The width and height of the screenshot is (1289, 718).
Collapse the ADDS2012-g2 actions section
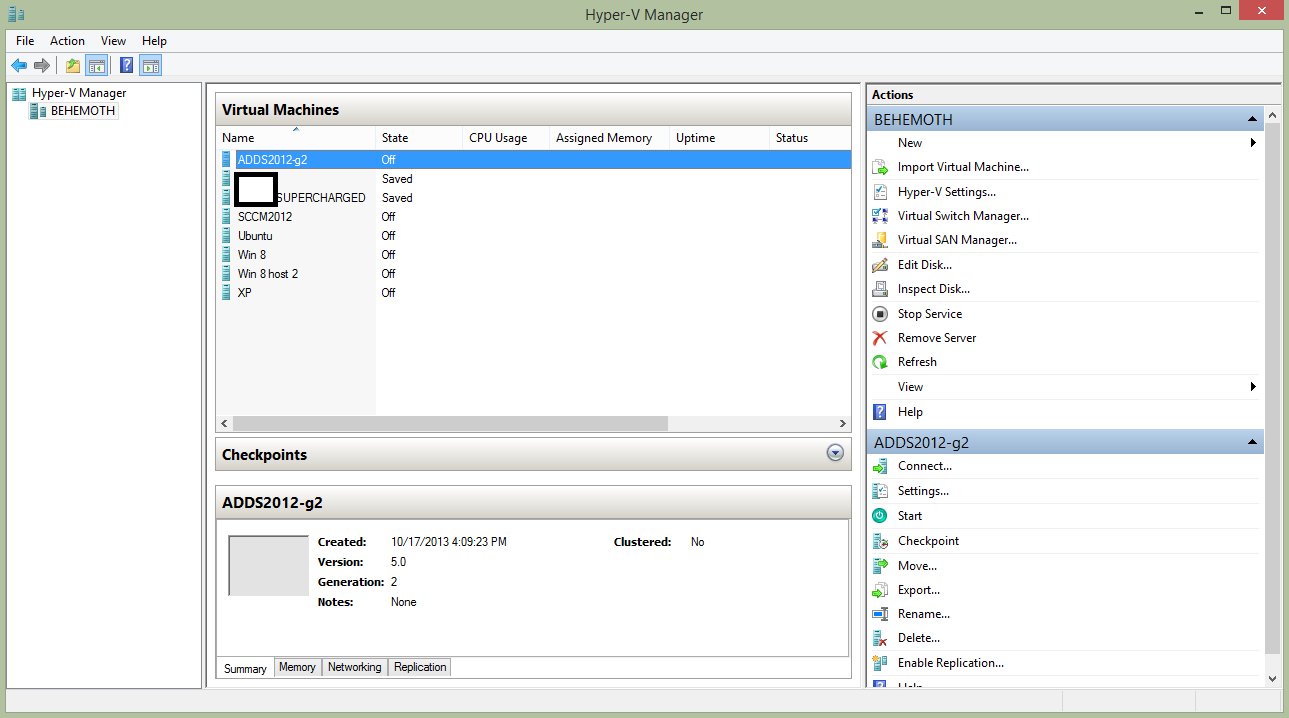coord(1252,442)
